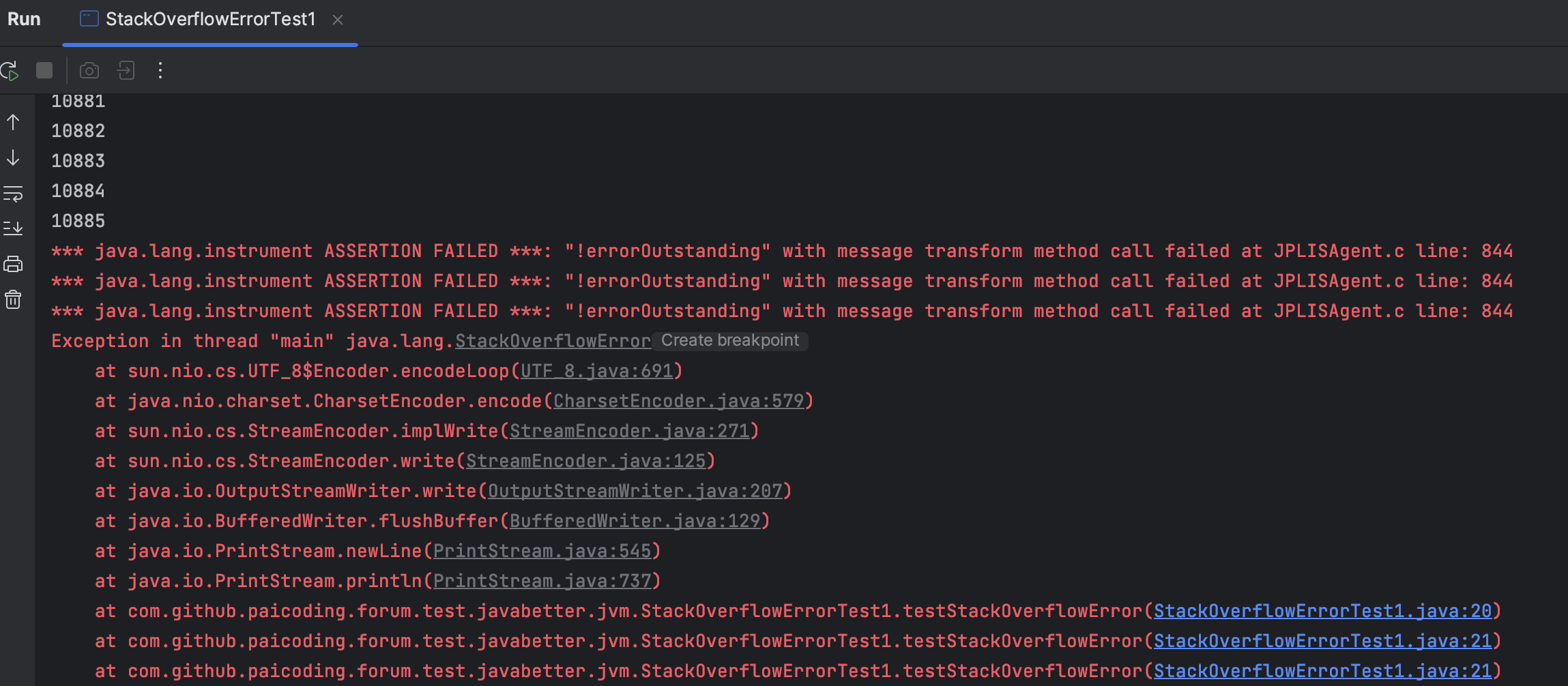The image size is (1568, 686).
Task: Click the Create breakpoint hint
Action: (x=729, y=340)
